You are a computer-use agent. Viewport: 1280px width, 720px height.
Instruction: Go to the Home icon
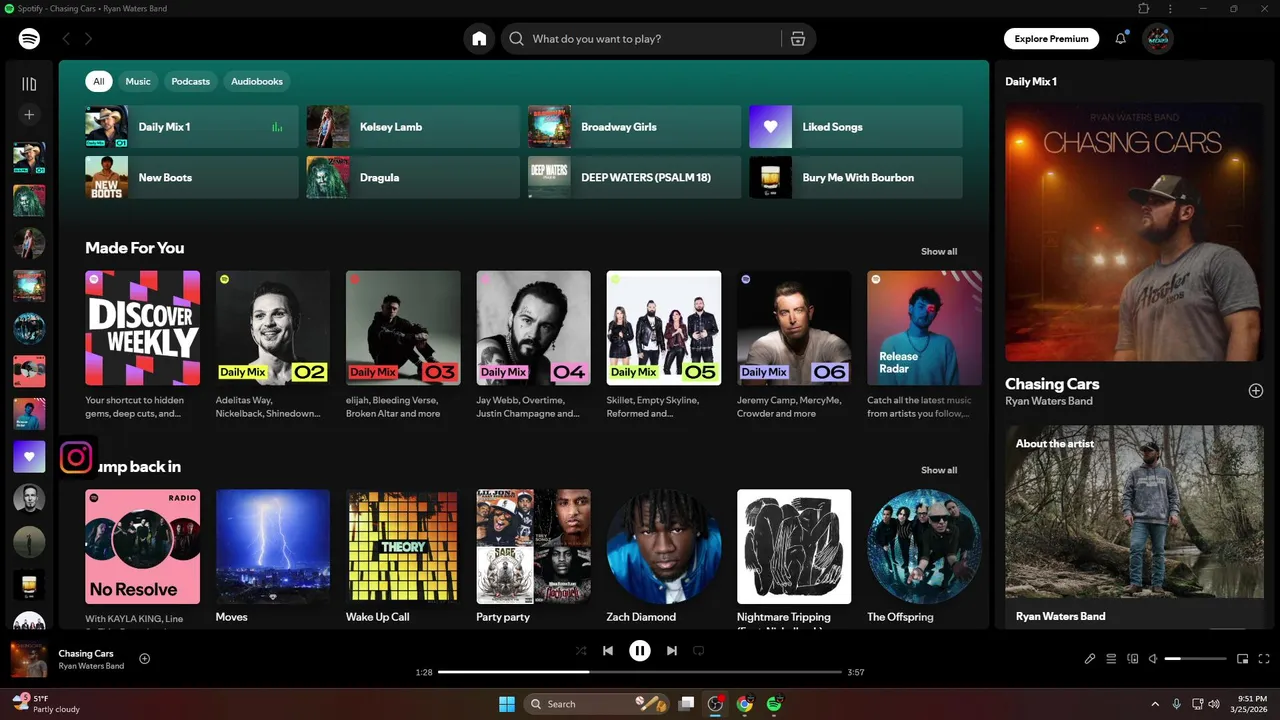click(479, 39)
